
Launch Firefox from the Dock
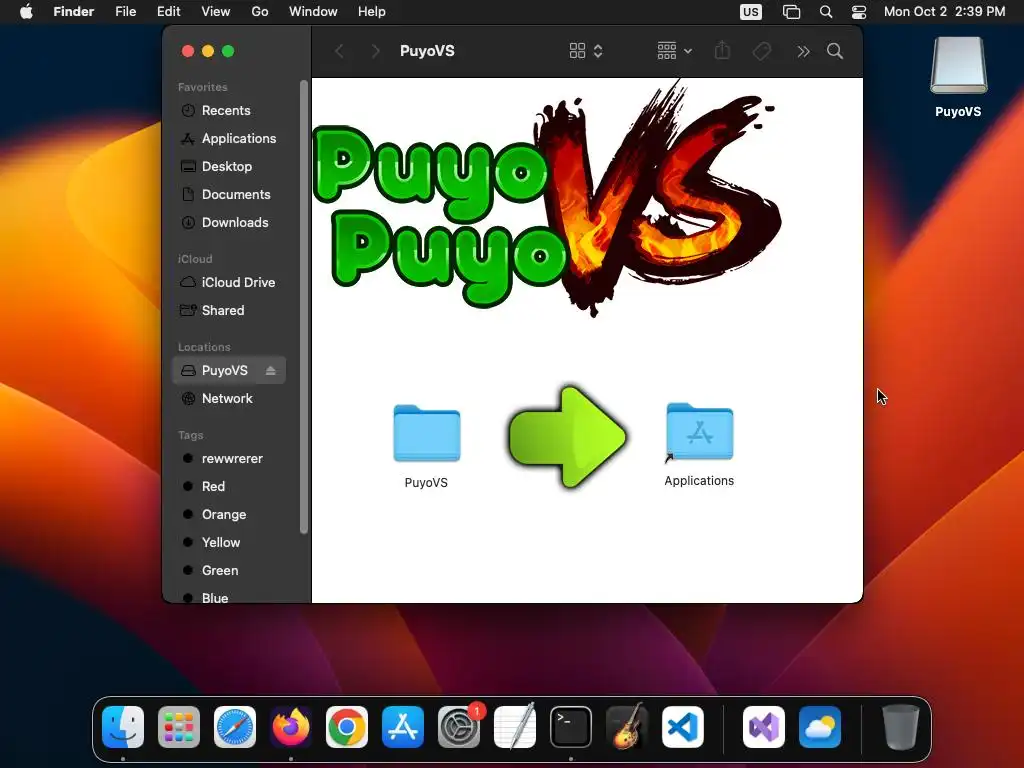coord(291,727)
